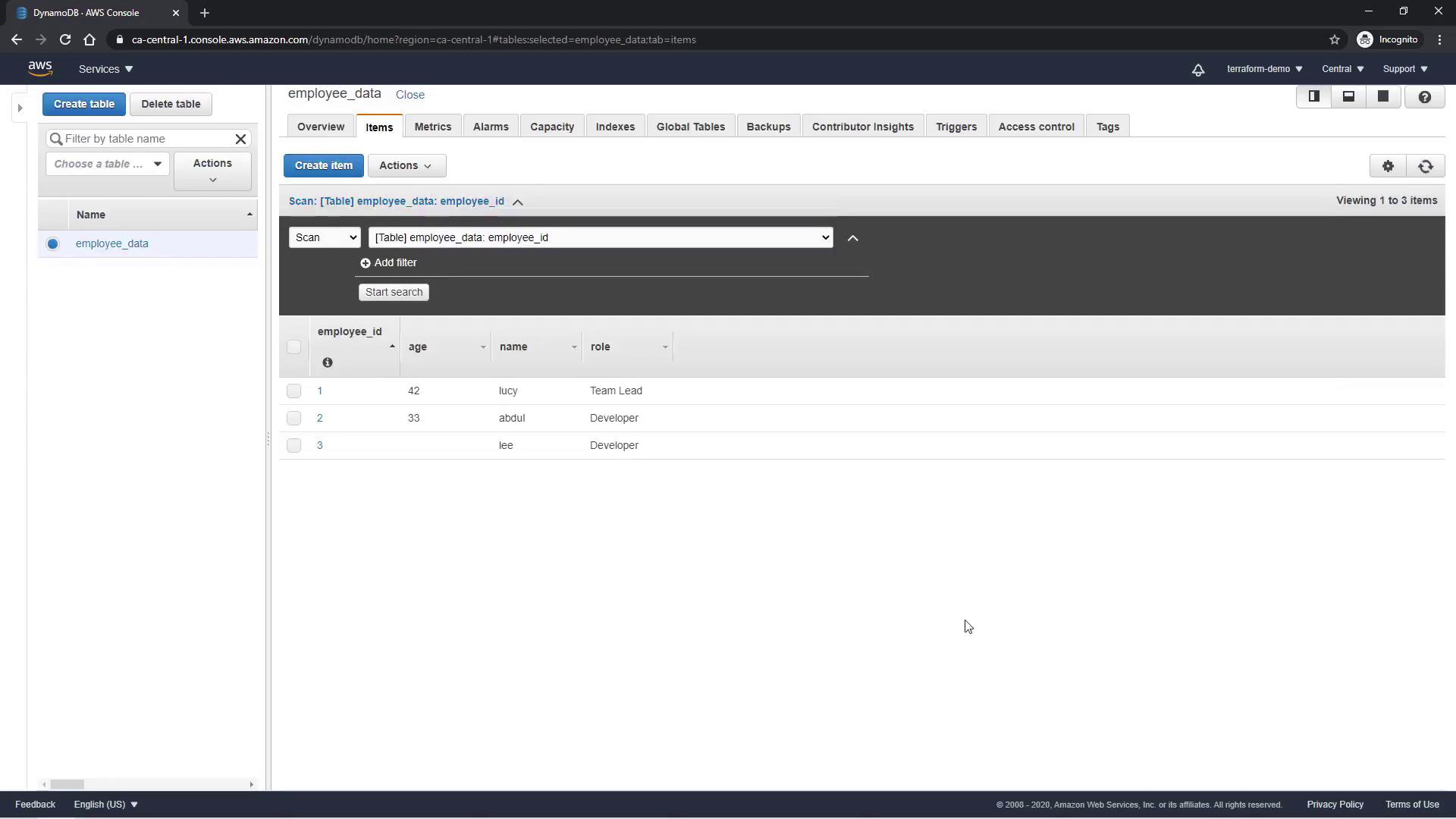Switch to side-by-side split panel layout icon

pos(1314,97)
